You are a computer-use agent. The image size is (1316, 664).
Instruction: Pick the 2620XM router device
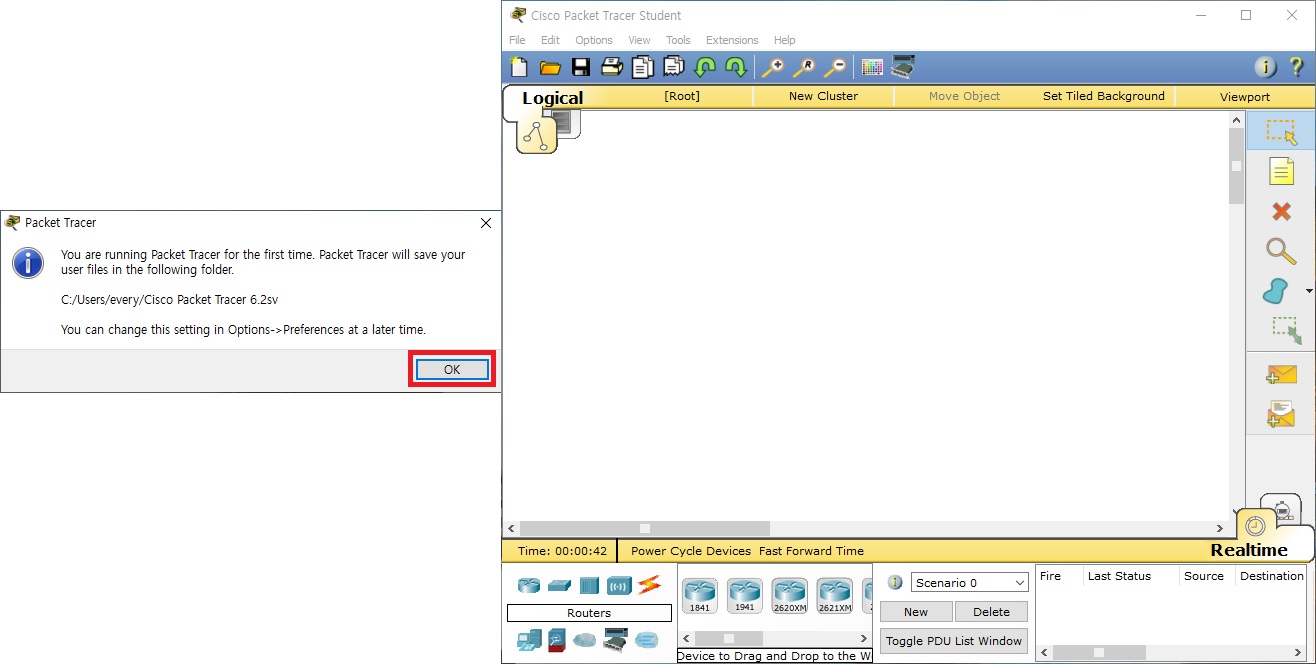(790, 596)
